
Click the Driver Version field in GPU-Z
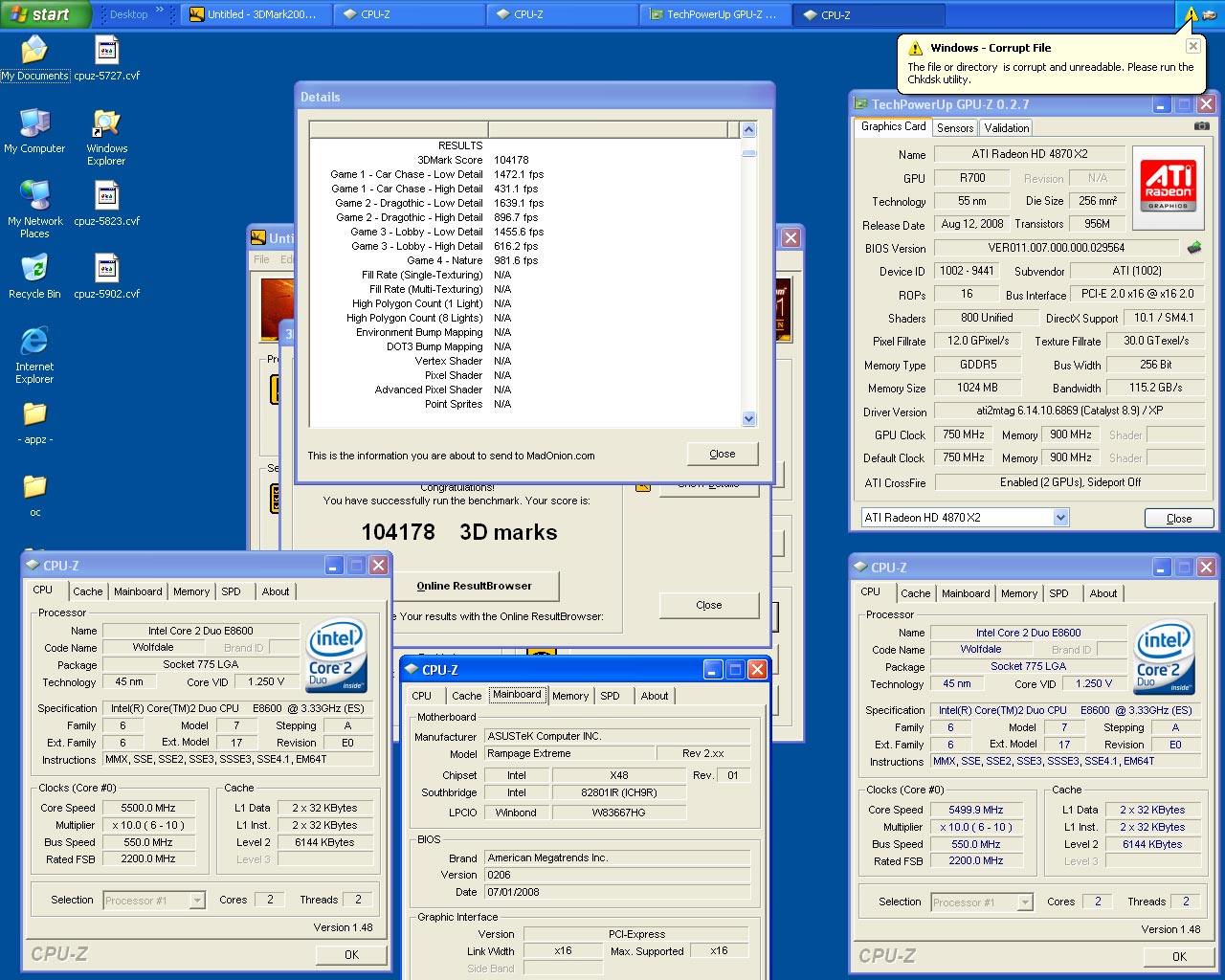pos(1069,411)
